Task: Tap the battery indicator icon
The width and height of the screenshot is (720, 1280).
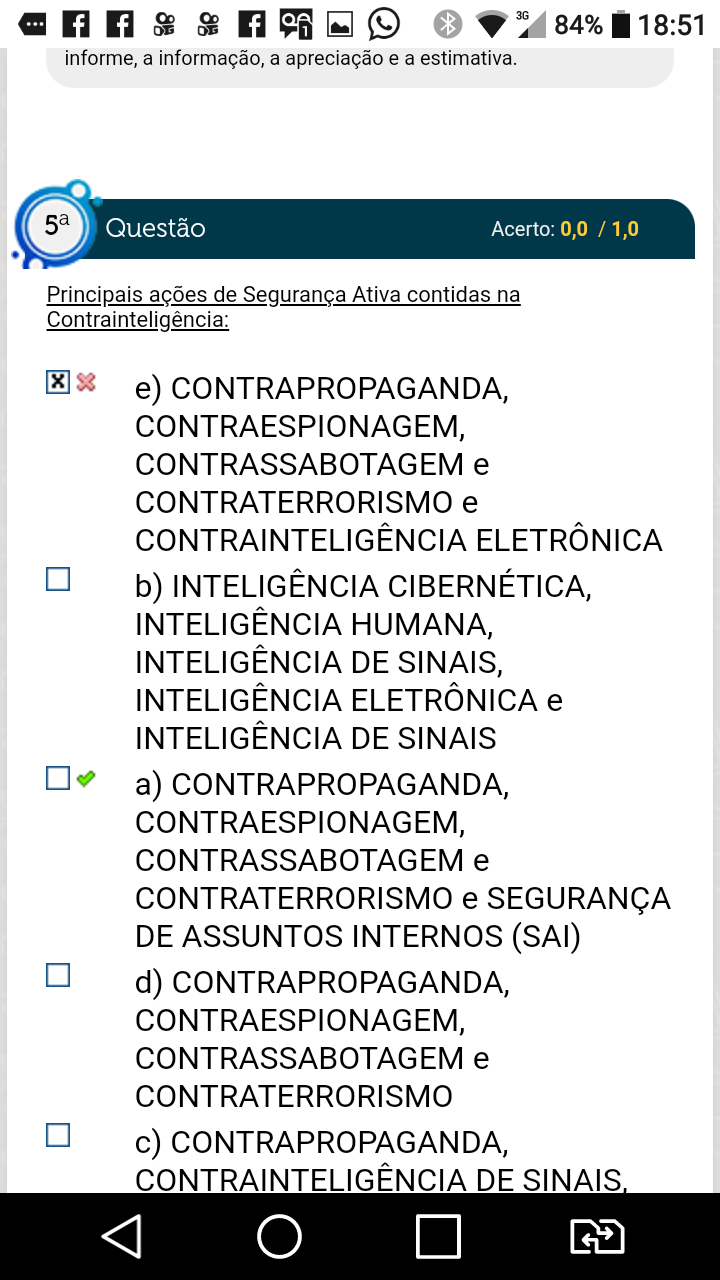Action: tap(620, 24)
